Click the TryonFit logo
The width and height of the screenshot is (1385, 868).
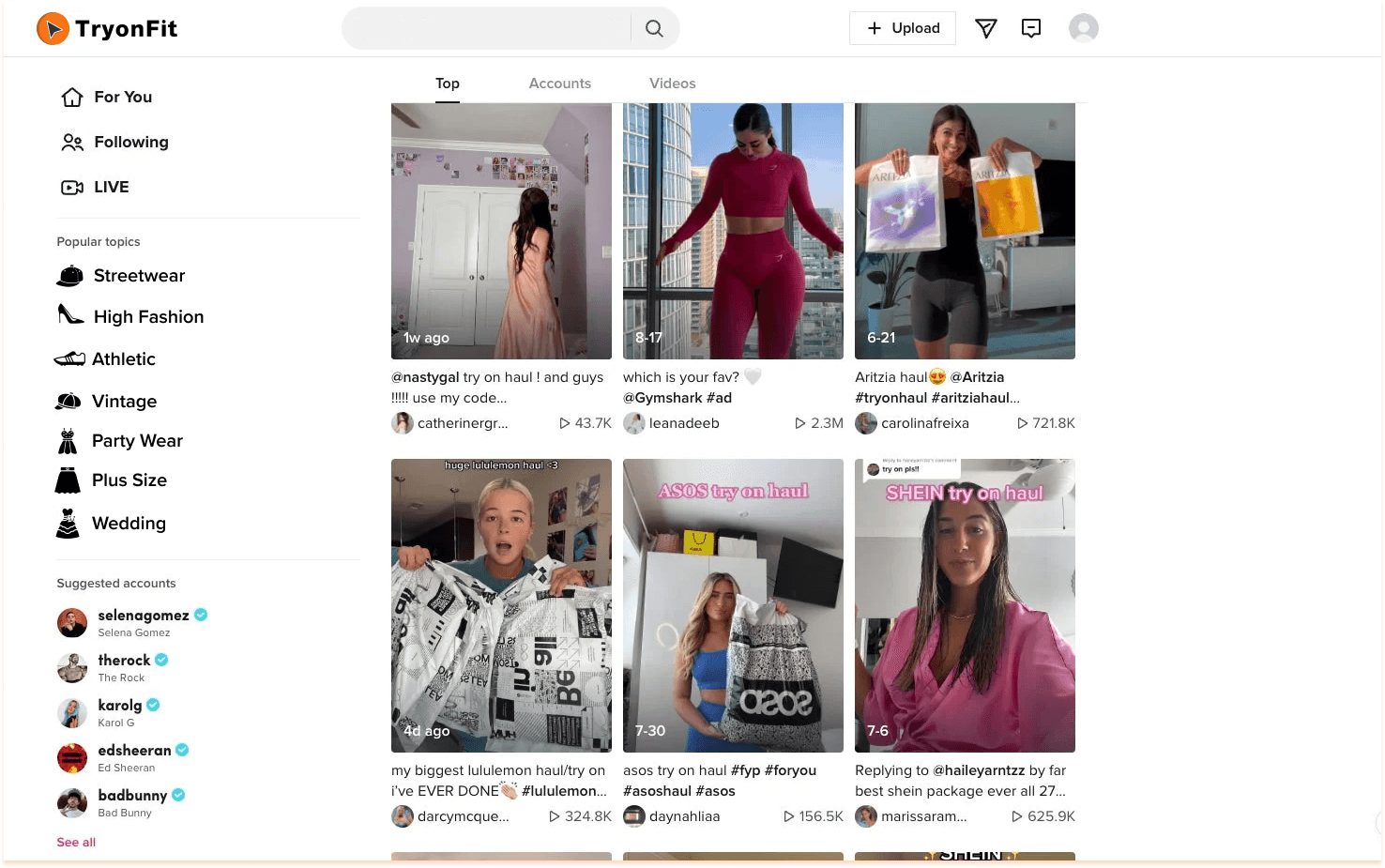[107, 29]
